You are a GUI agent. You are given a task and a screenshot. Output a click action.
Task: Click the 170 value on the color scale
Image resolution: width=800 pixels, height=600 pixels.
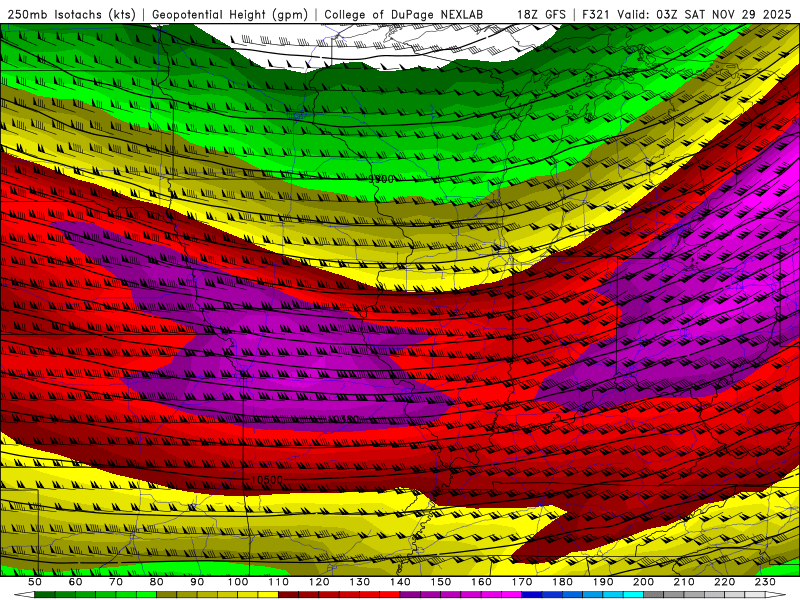pos(522,582)
